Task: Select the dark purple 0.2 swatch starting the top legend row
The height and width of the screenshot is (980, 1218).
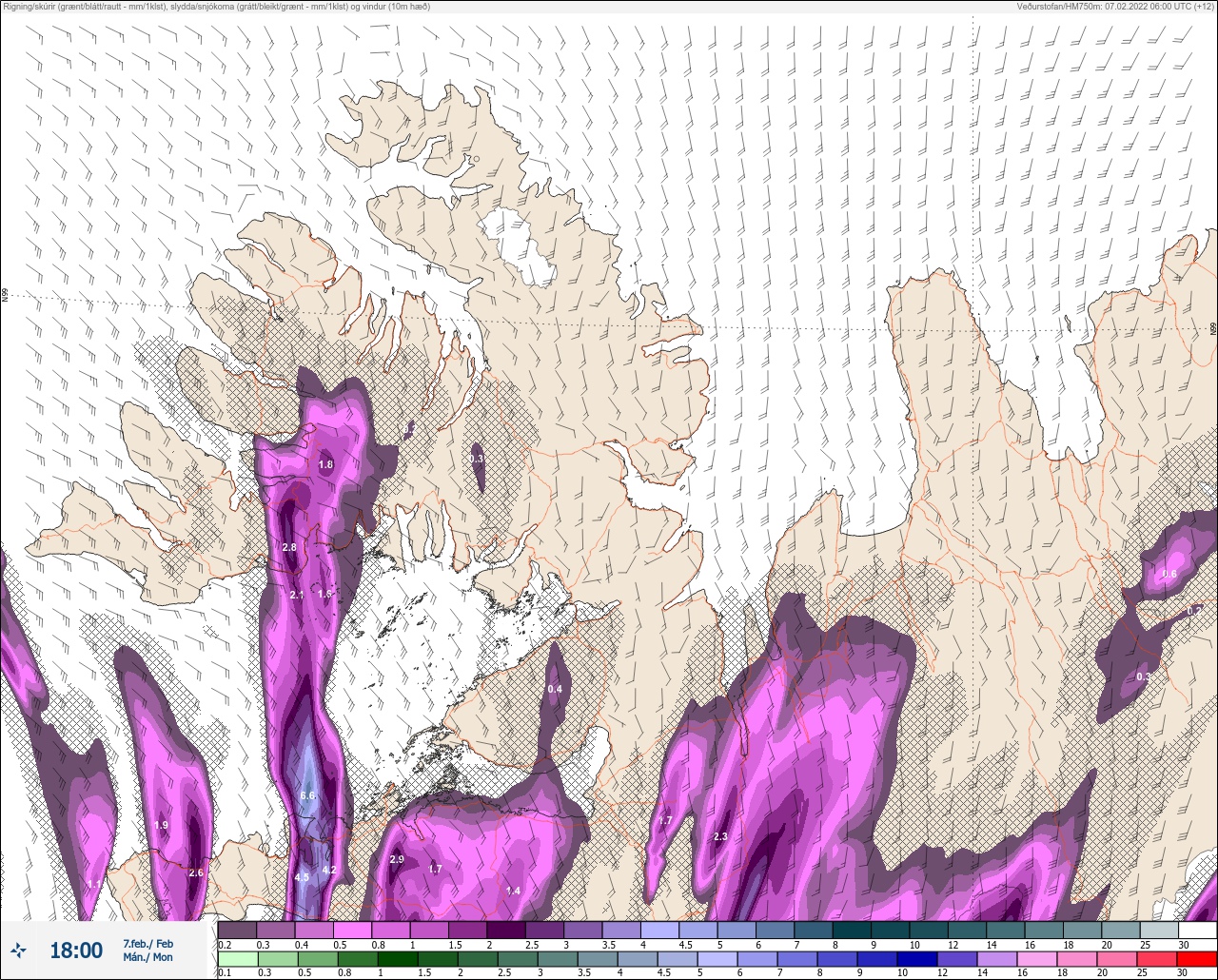Action: pyautogui.click(x=238, y=930)
